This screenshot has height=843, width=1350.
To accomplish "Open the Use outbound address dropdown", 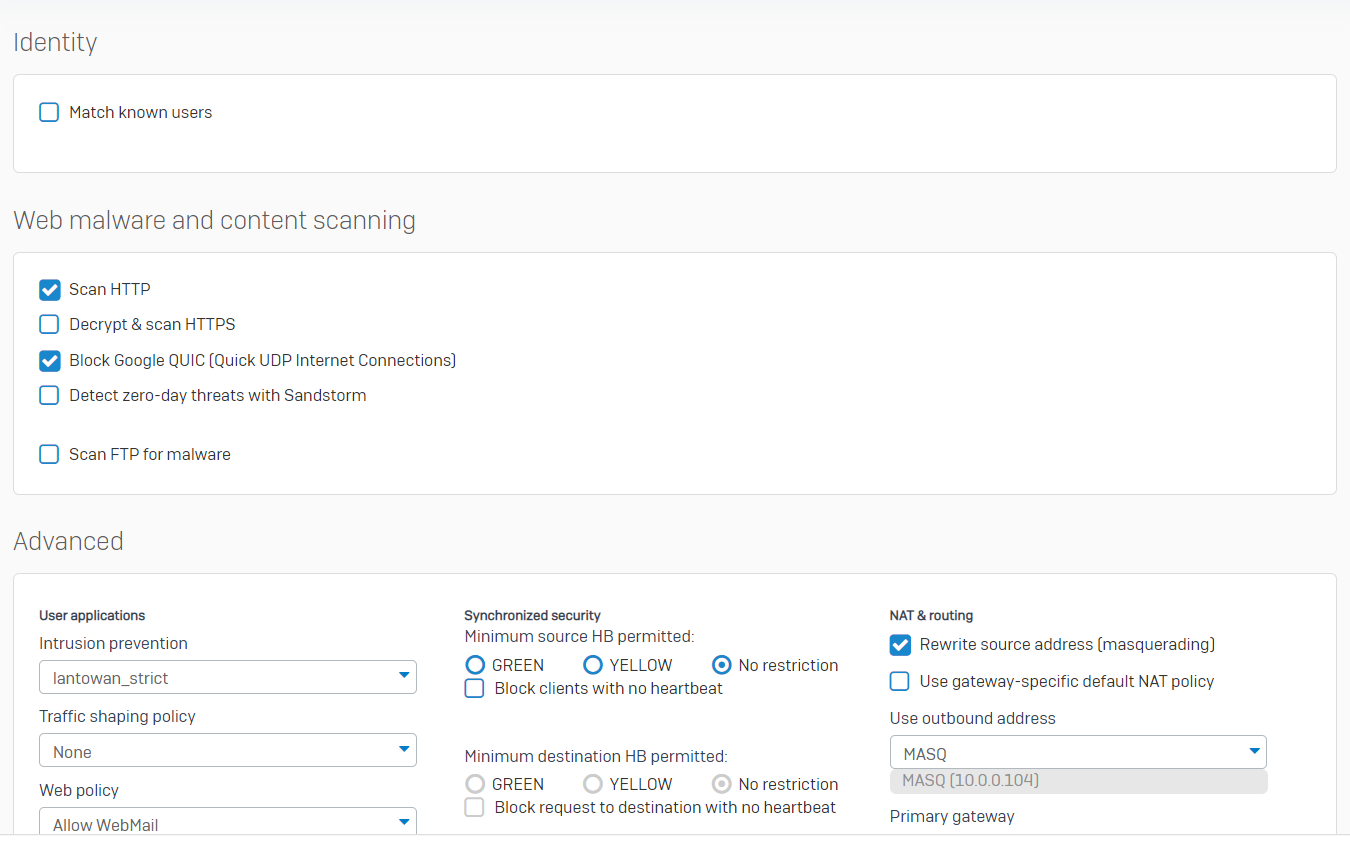I will 1077,752.
